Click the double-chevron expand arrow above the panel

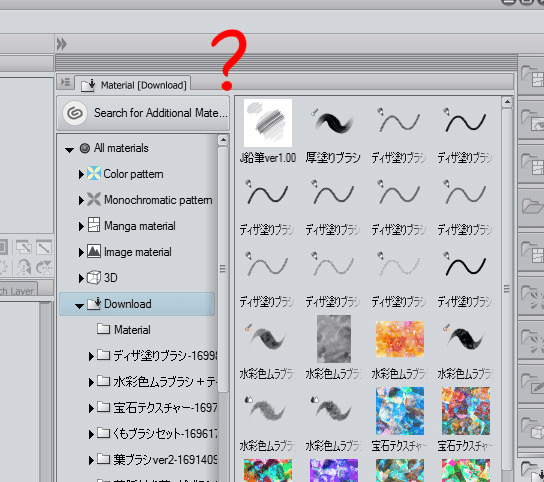coord(61,44)
